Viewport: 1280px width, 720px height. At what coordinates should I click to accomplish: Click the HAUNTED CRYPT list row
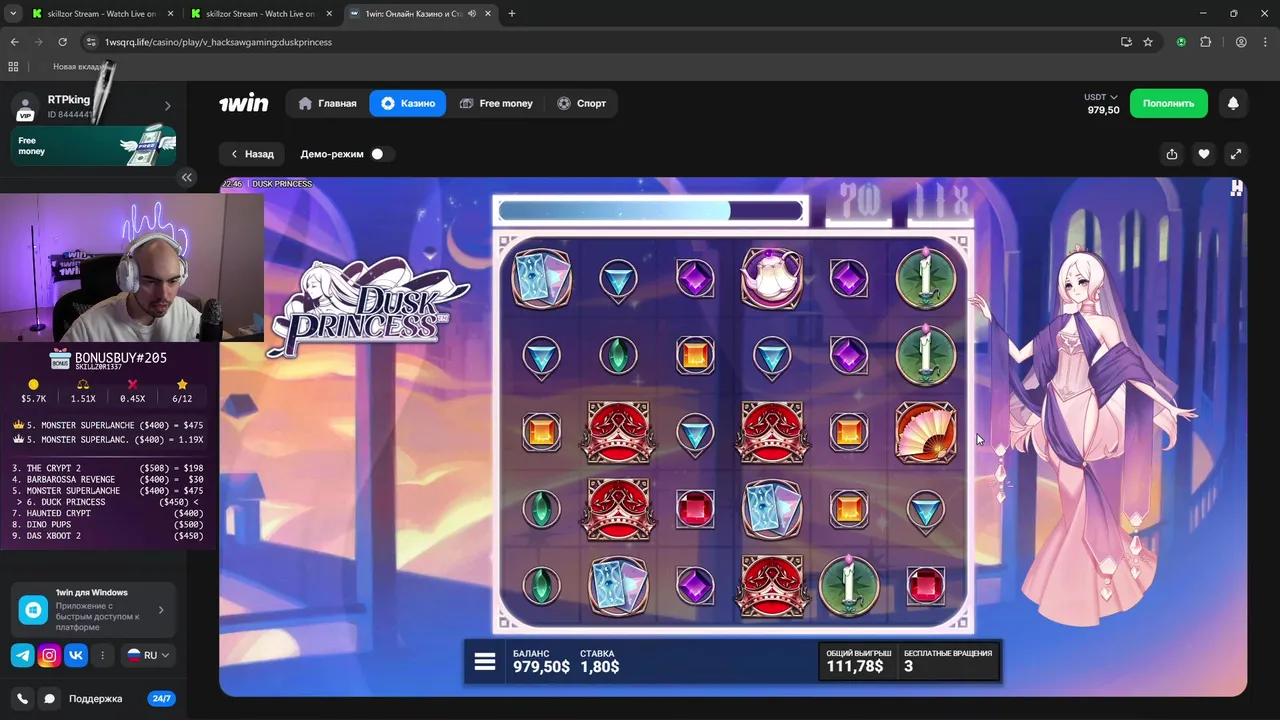click(108, 513)
